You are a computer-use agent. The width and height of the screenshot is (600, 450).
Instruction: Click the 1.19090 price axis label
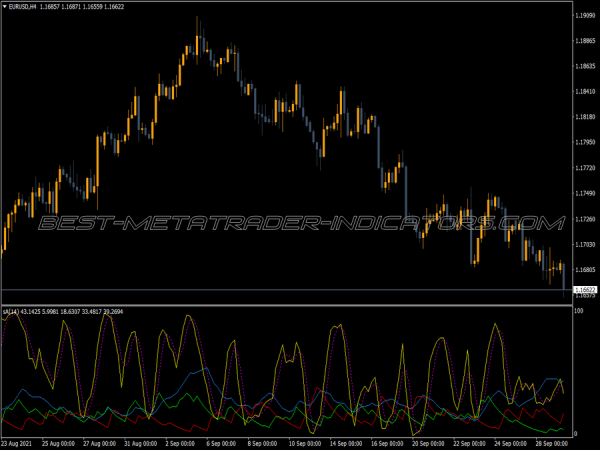(x=585, y=15)
